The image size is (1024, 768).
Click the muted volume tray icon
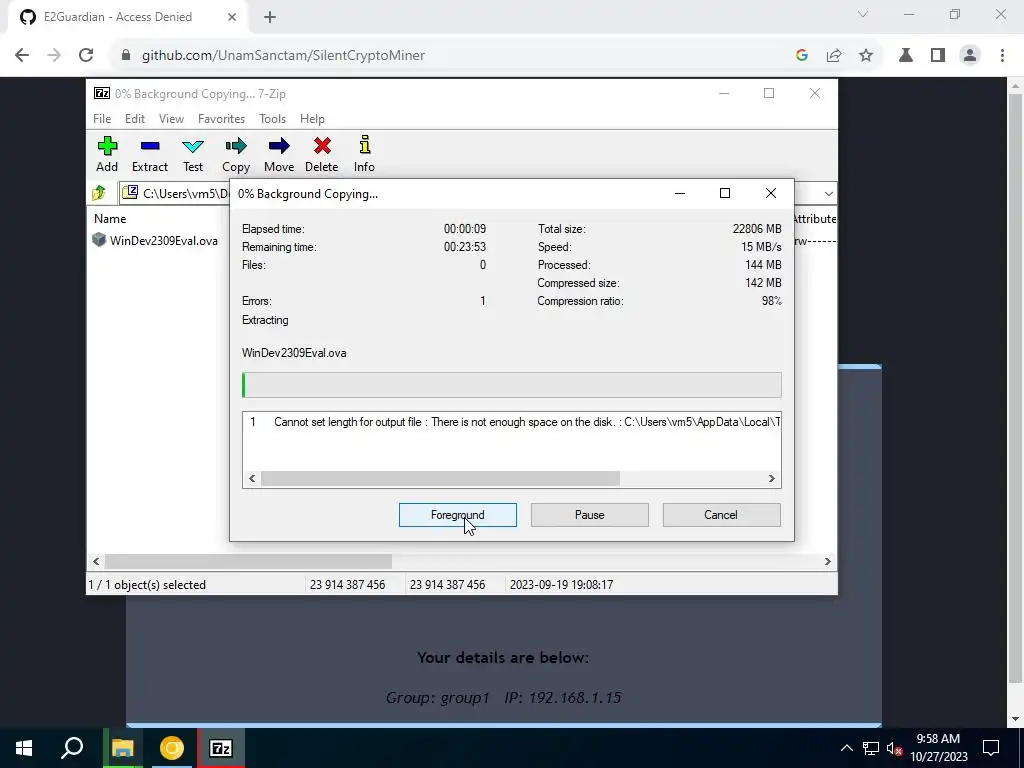(x=894, y=748)
